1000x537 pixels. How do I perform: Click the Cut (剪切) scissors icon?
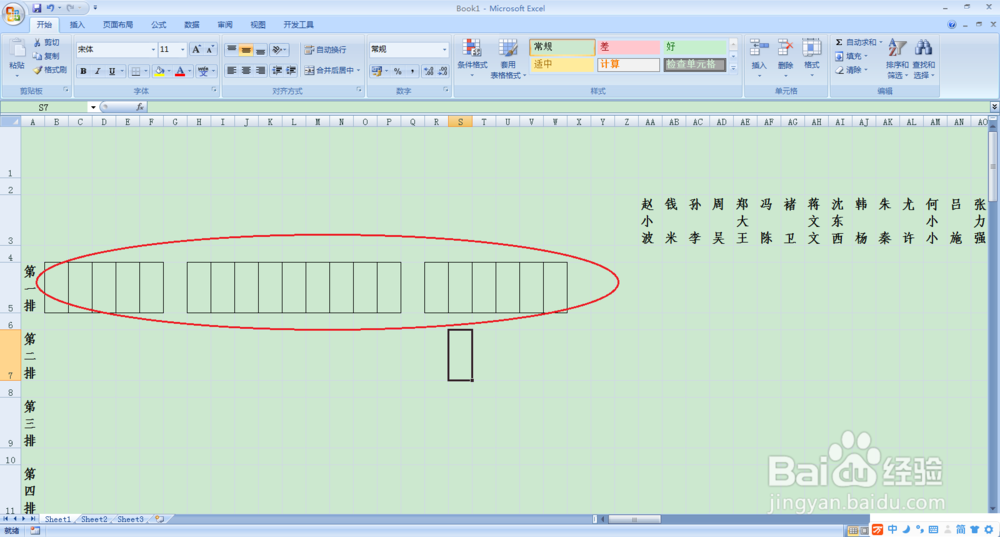tap(37, 42)
